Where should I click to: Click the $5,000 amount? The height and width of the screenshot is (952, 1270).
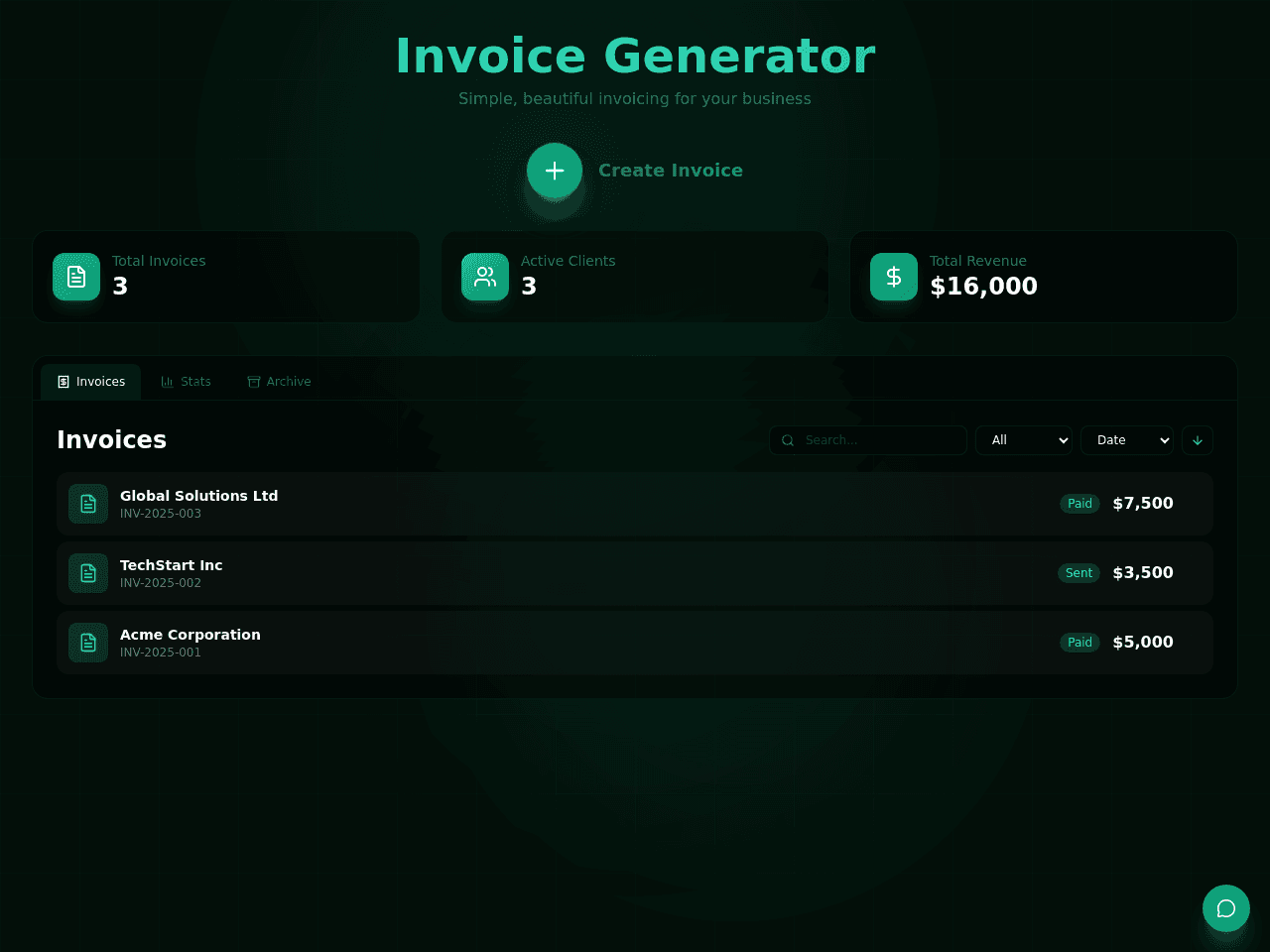pos(1143,643)
